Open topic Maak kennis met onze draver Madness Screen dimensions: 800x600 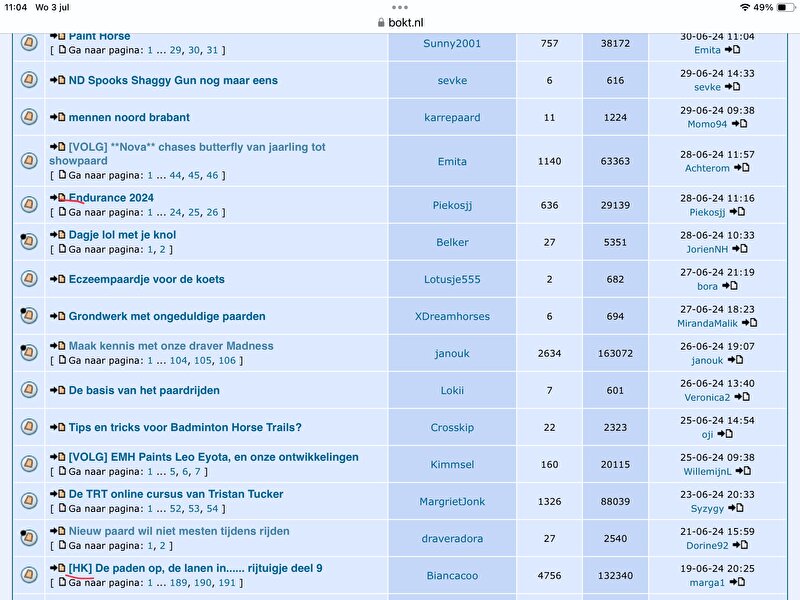pyautogui.click(x=171, y=345)
